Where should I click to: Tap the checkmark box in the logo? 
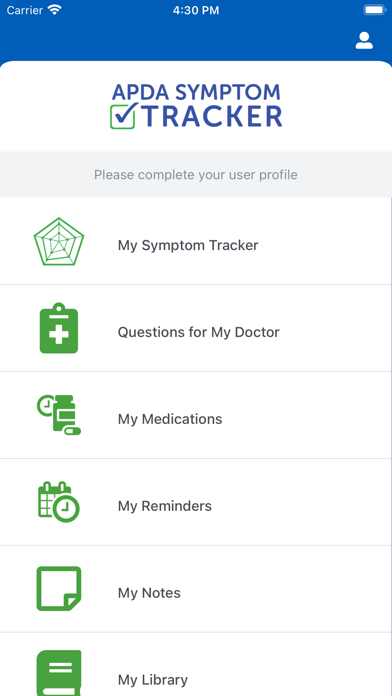pos(124,115)
